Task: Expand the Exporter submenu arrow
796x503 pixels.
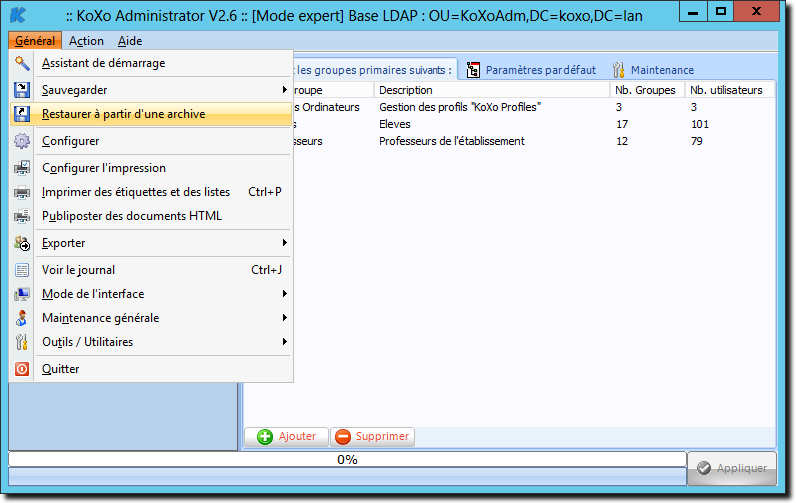Action: [x=285, y=243]
